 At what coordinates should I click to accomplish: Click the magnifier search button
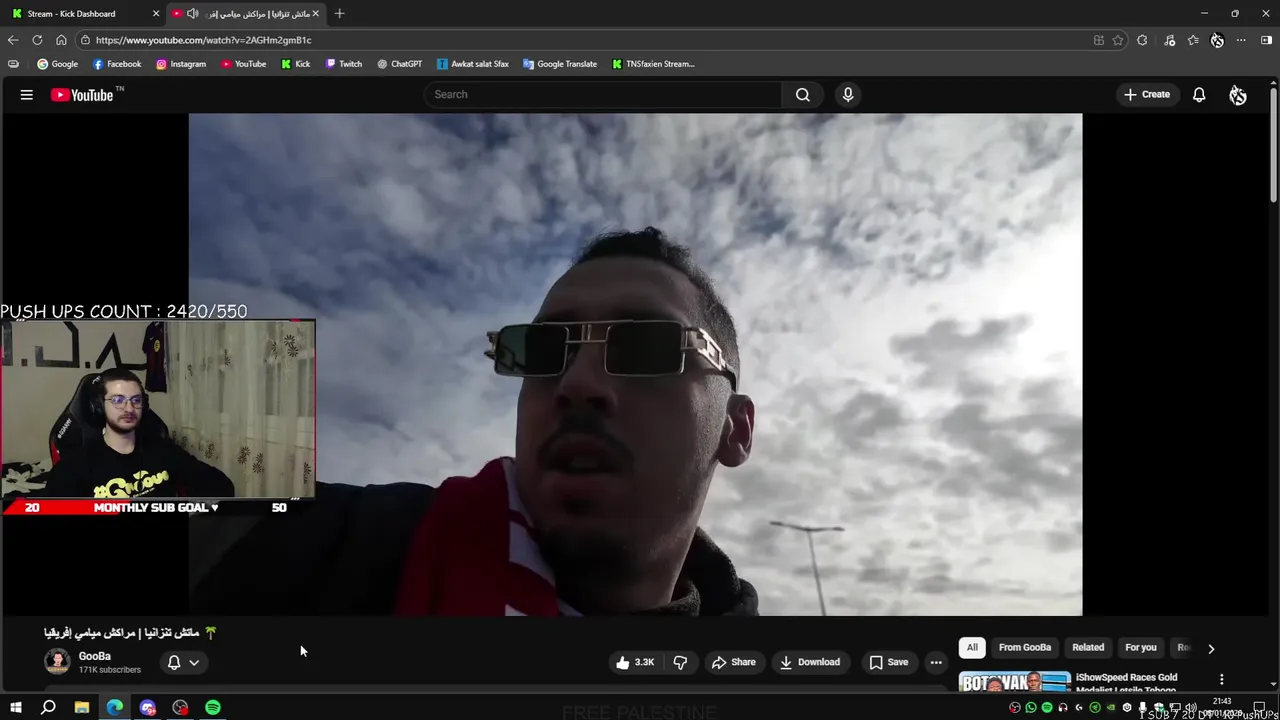coord(802,94)
